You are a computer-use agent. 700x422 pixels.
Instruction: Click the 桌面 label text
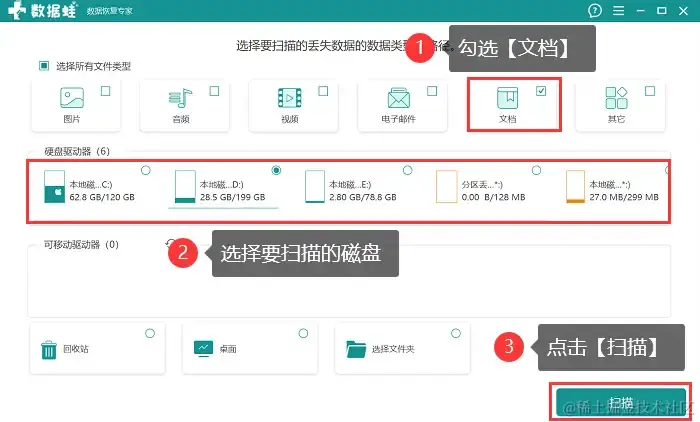(x=228, y=349)
